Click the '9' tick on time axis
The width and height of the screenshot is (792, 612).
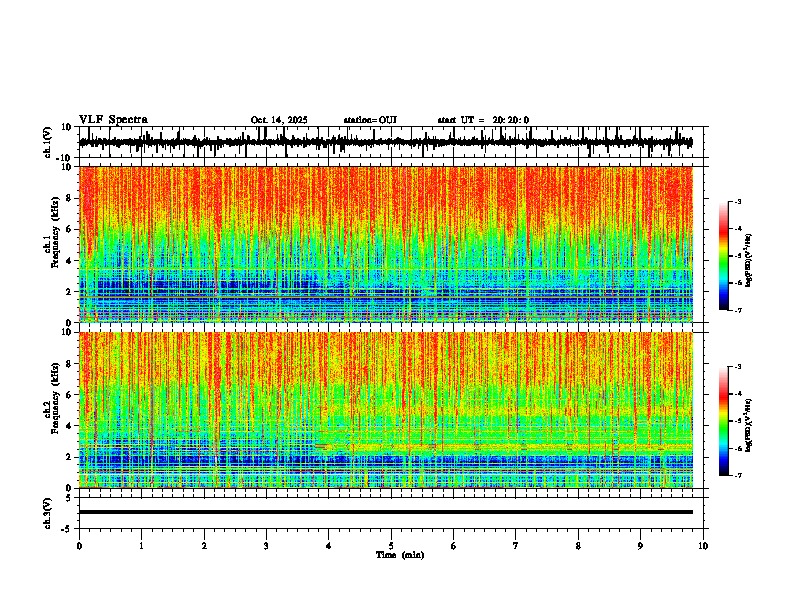(x=640, y=546)
